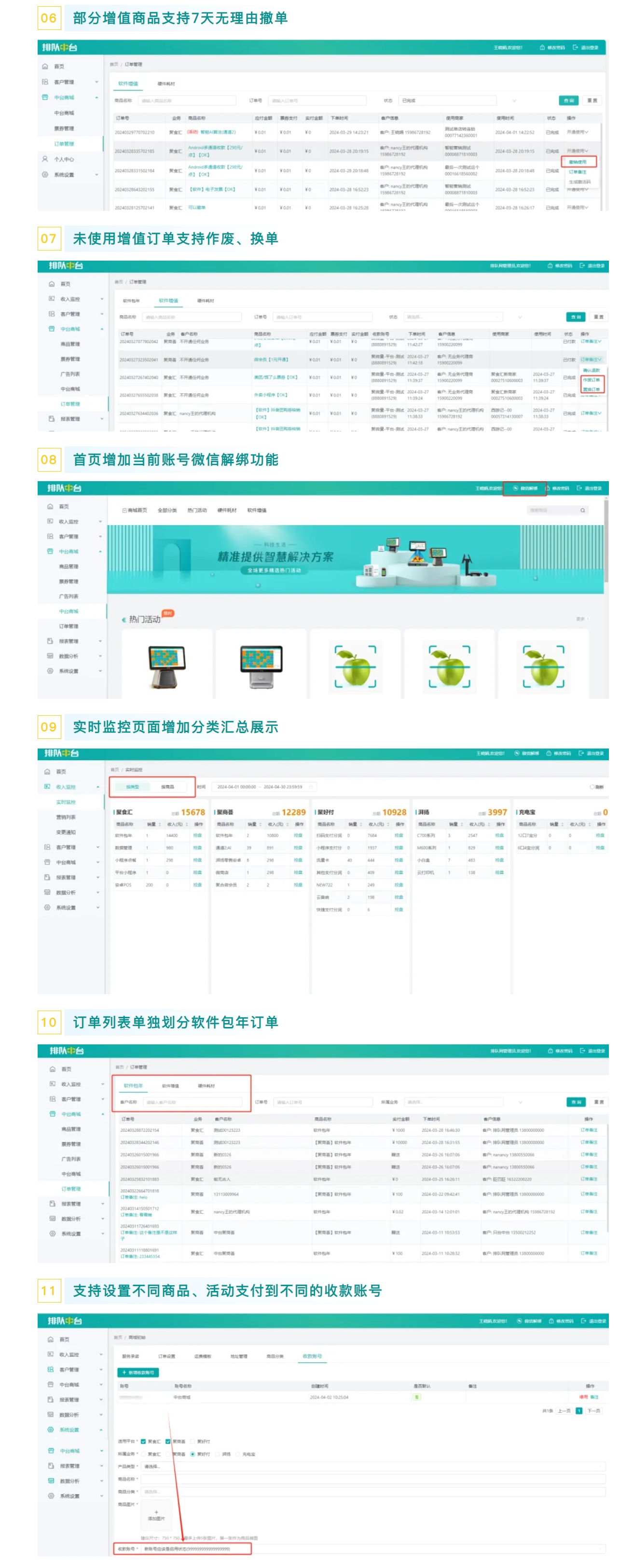
Task: Click the 新增收款账号 button in section 11
Action: (138, 1372)
